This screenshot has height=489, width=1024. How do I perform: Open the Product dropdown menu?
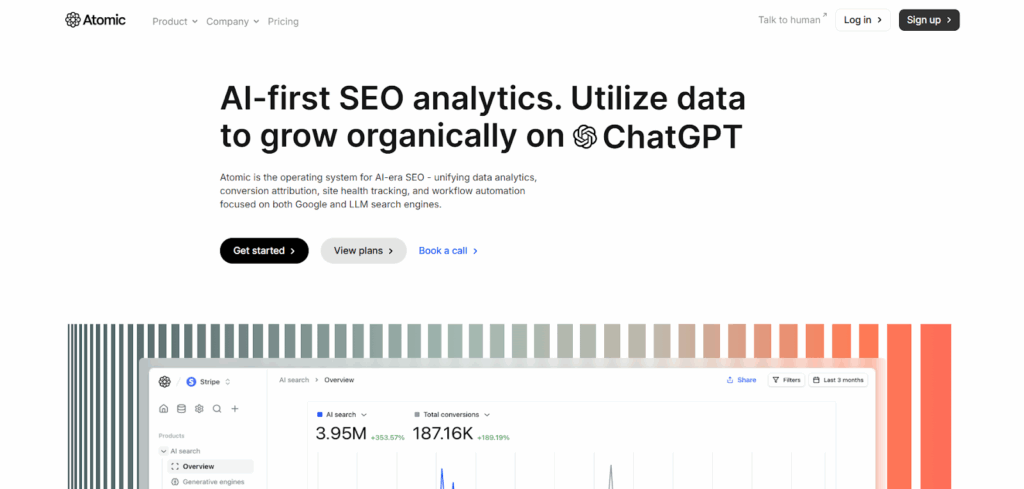pyautogui.click(x=174, y=21)
